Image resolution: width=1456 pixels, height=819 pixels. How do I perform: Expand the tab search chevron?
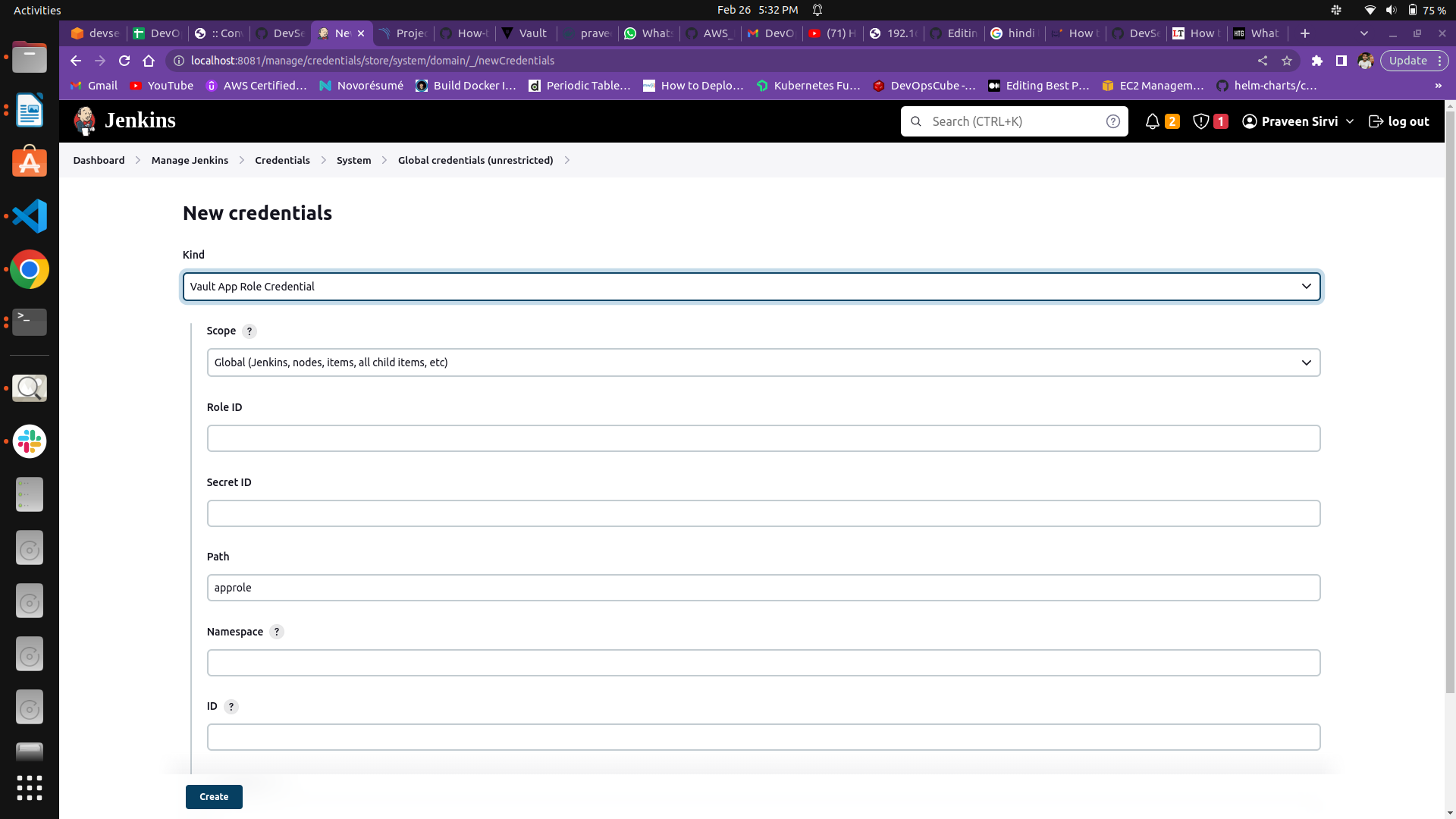tap(1364, 33)
